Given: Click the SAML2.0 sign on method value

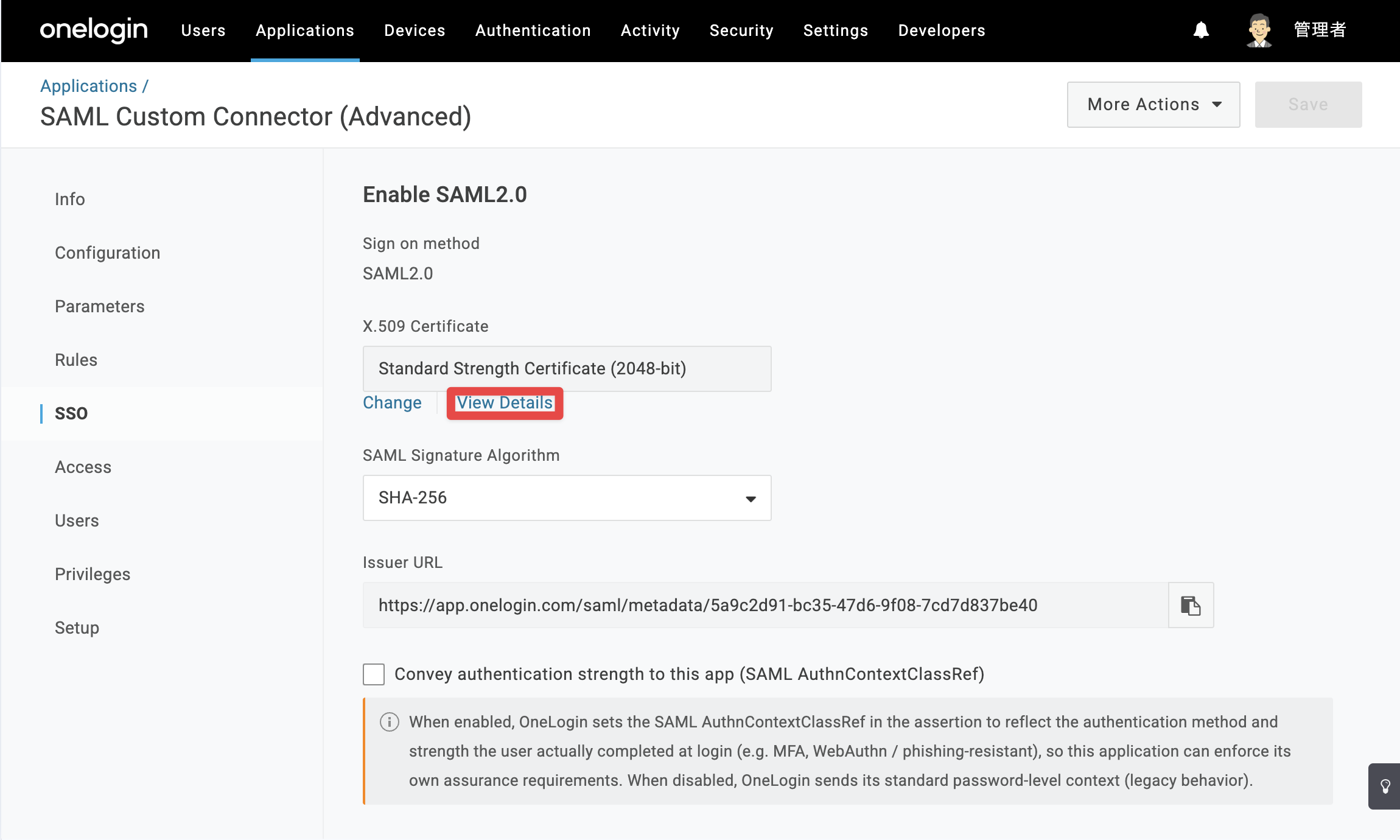Looking at the screenshot, I should click(398, 274).
